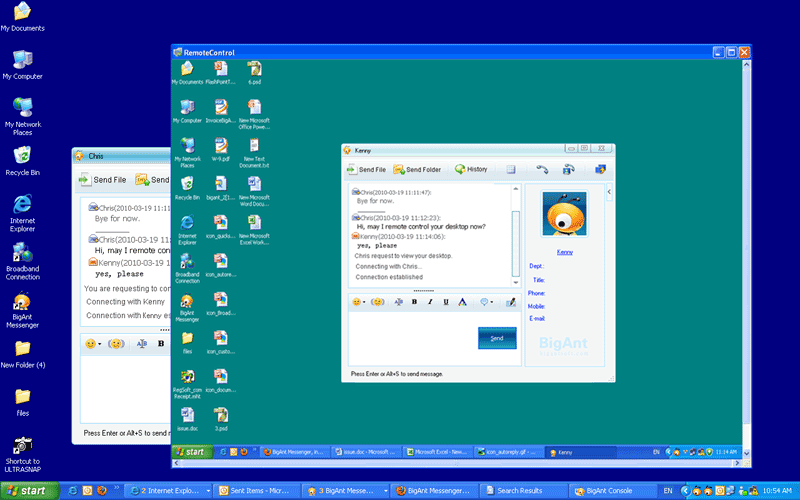Switch to remote taskbar icon_autoreply.gif item
This screenshot has width=800, height=500.
point(508,452)
